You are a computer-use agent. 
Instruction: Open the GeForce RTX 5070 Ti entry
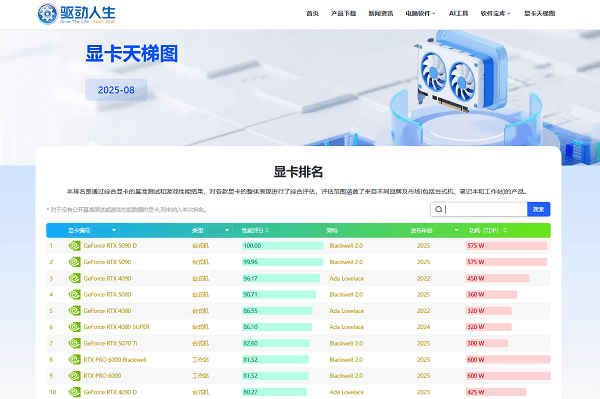click(x=110, y=344)
